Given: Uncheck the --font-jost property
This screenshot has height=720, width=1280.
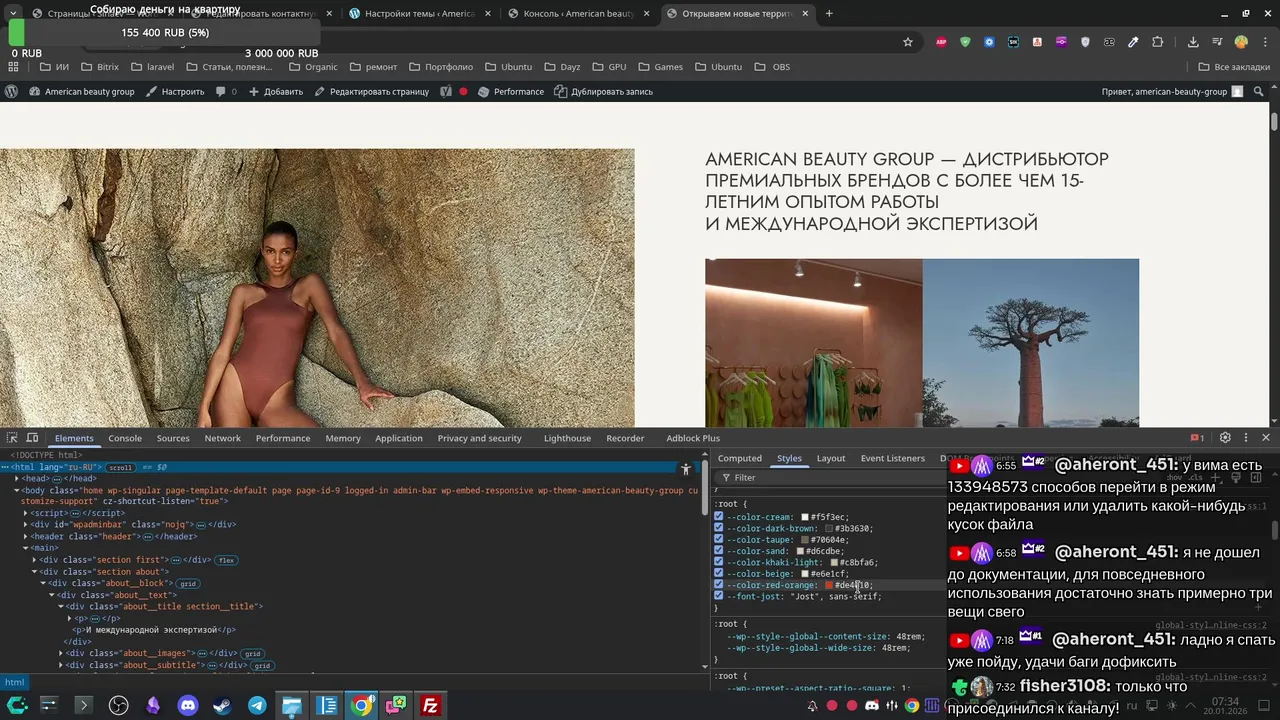Looking at the screenshot, I should pyautogui.click(x=718, y=596).
